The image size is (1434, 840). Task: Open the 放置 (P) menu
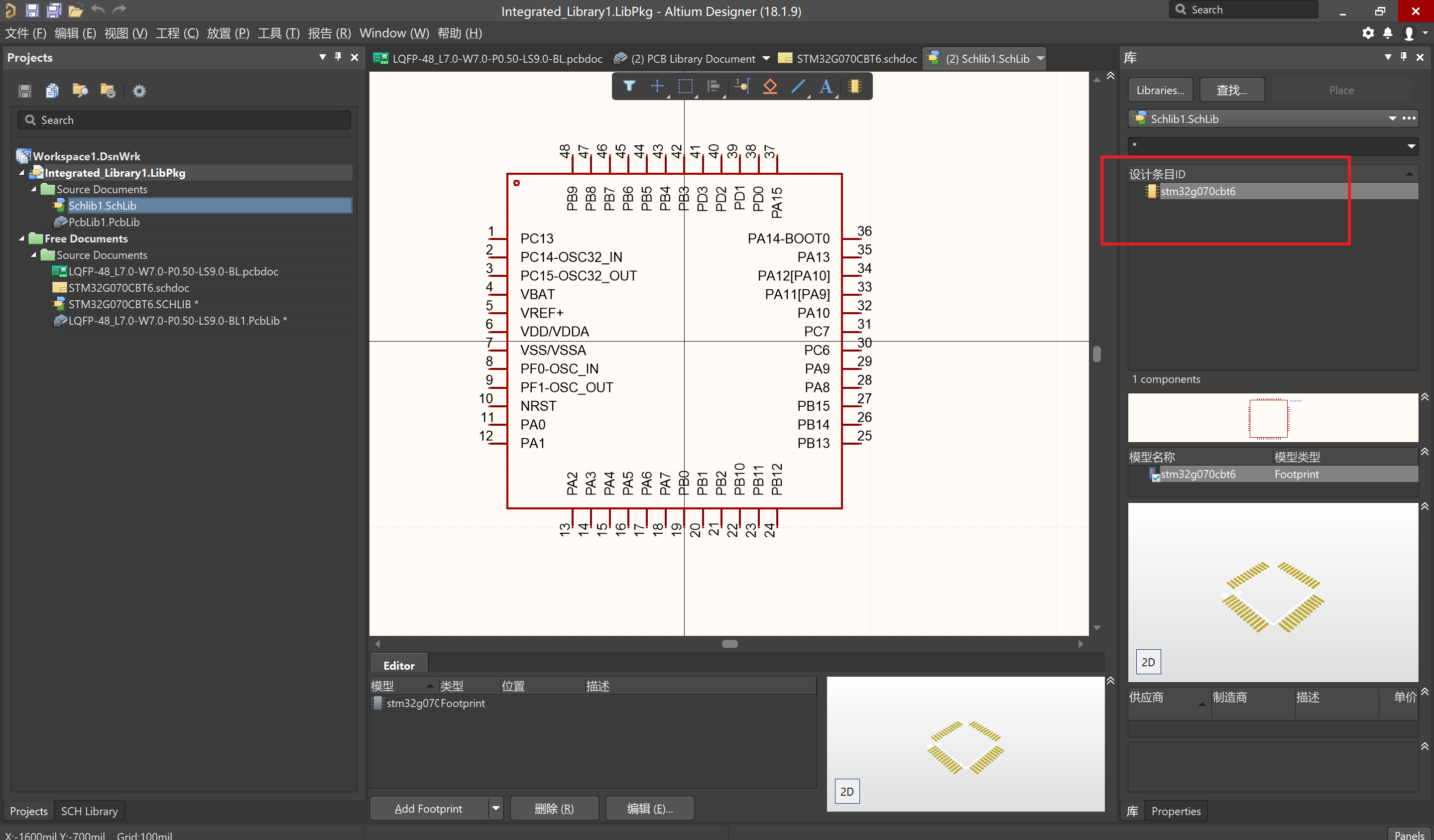point(228,33)
